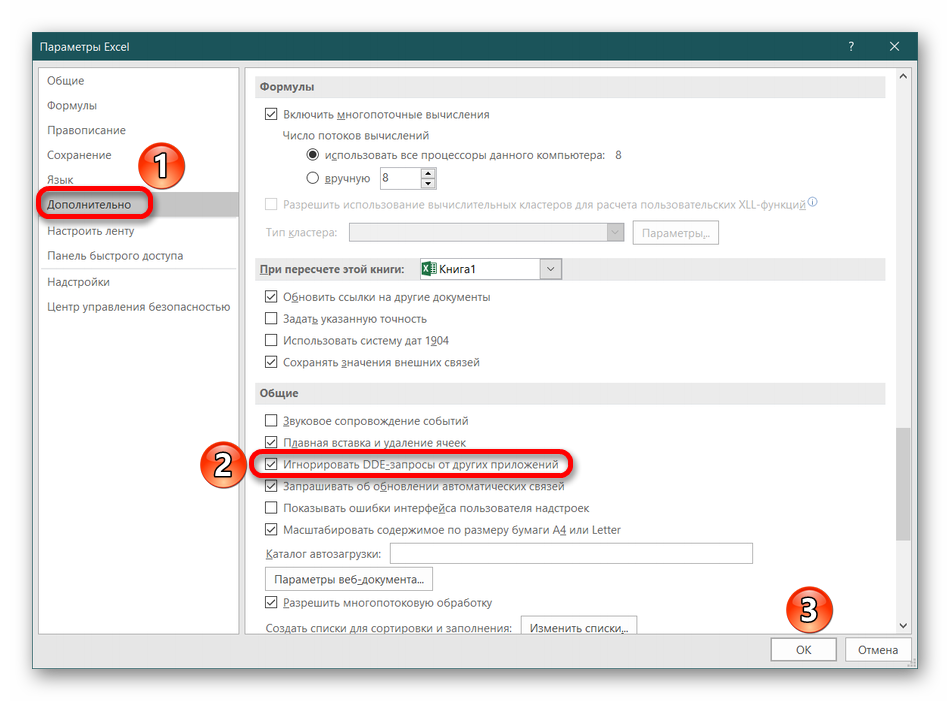950x701 pixels.
Task: Click the info icon beside XLL-функций
Action: [x=812, y=202]
